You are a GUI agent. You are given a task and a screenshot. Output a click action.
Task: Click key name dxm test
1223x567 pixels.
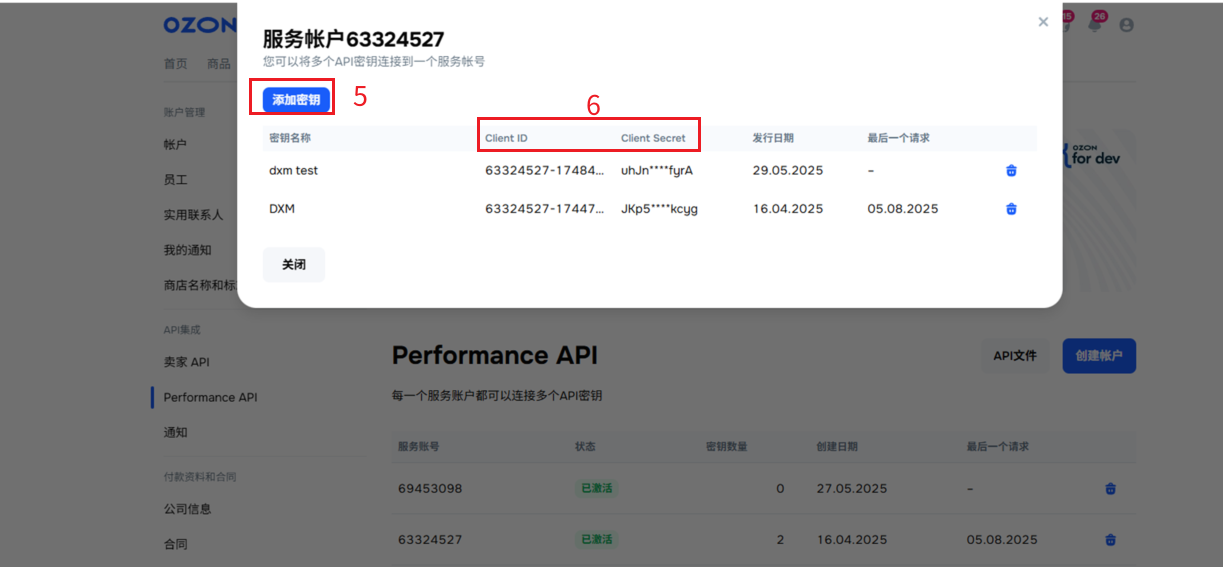[293, 171]
